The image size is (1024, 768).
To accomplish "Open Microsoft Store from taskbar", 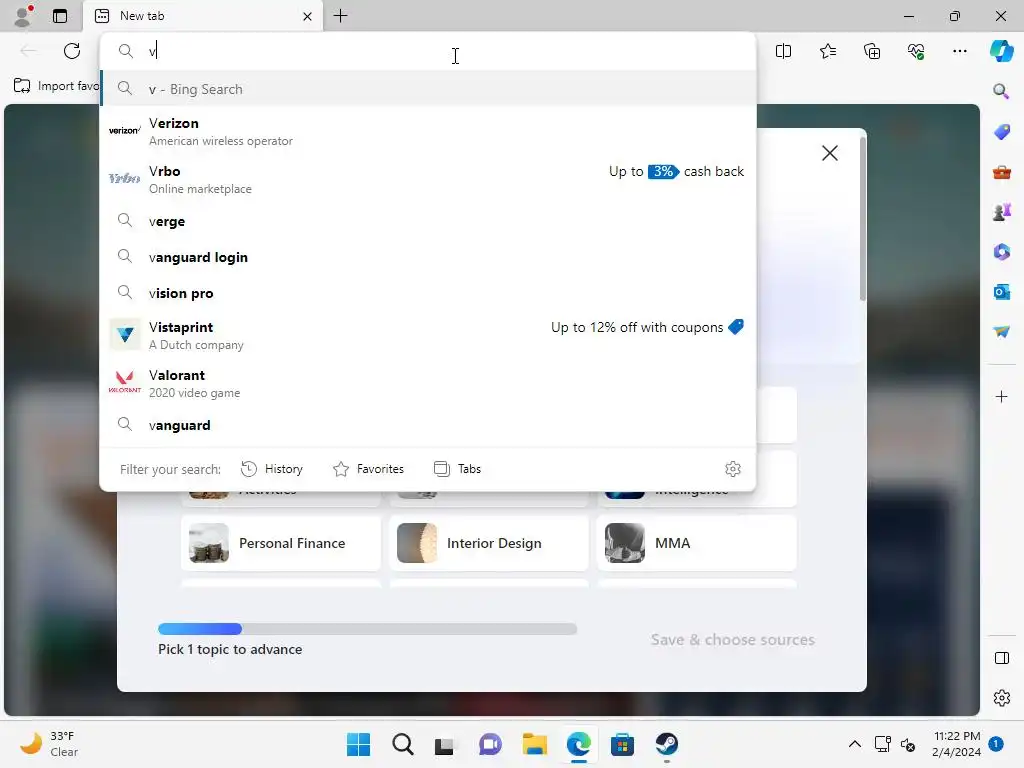I will [x=622, y=744].
